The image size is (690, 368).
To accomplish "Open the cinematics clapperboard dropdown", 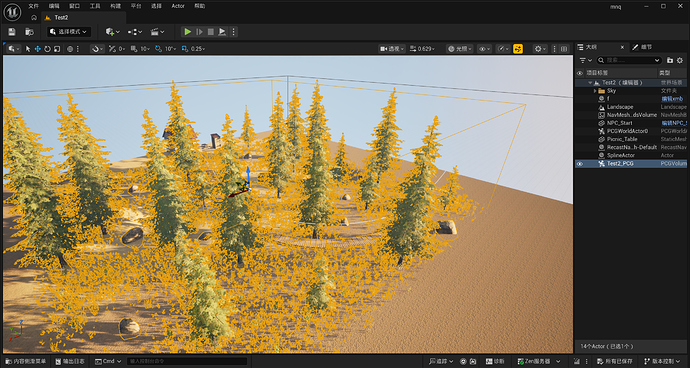I will [x=158, y=32].
